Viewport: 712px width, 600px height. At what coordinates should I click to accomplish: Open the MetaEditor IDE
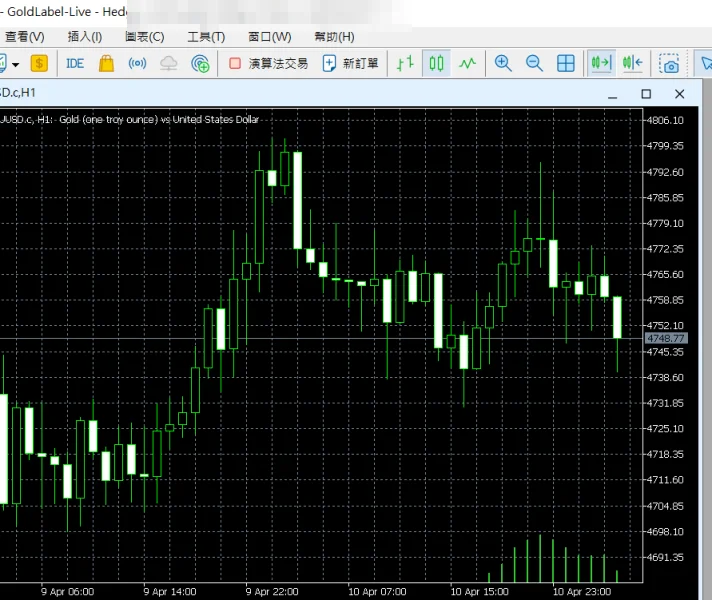coord(75,63)
